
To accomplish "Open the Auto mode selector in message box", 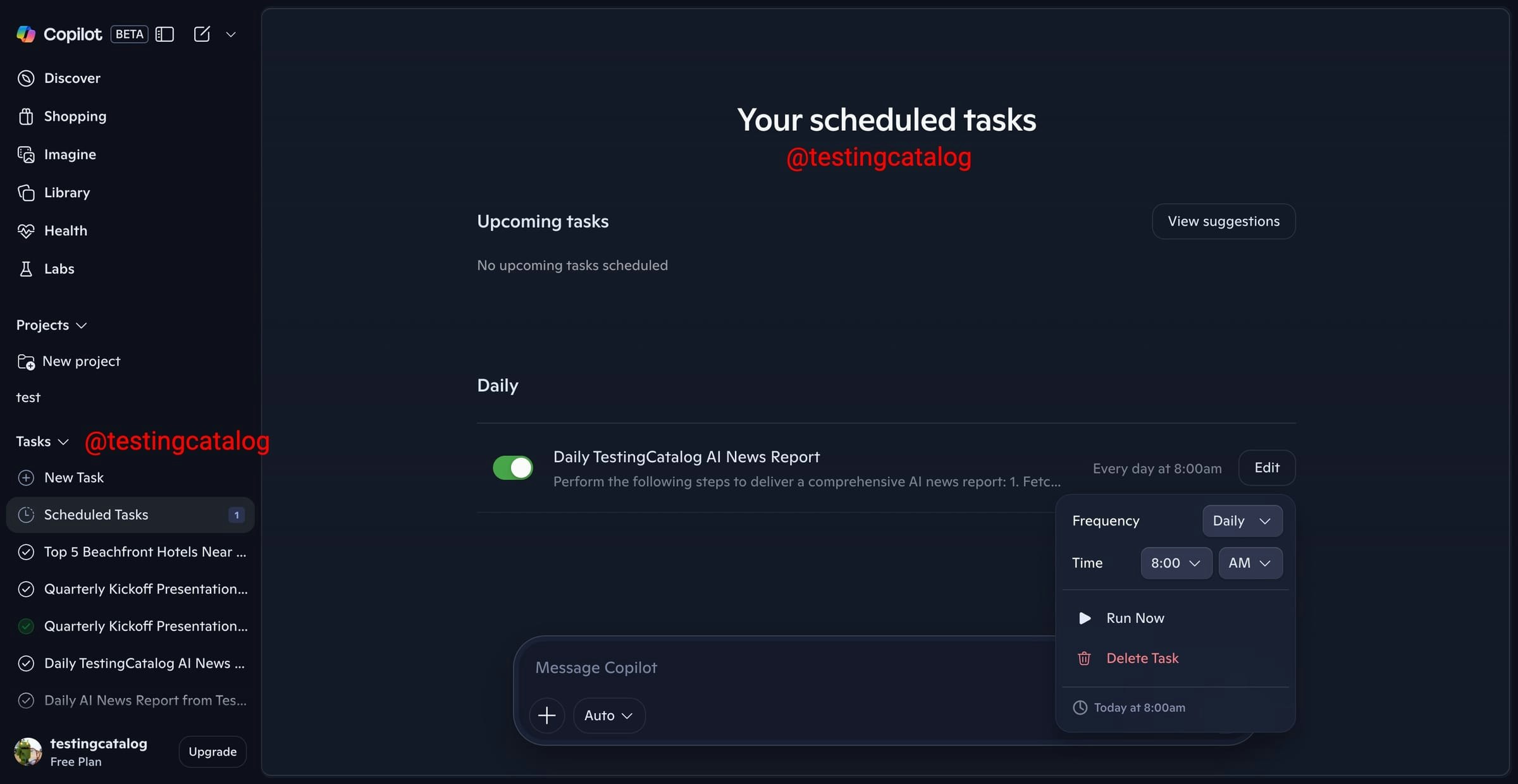I will [x=608, y=715].
